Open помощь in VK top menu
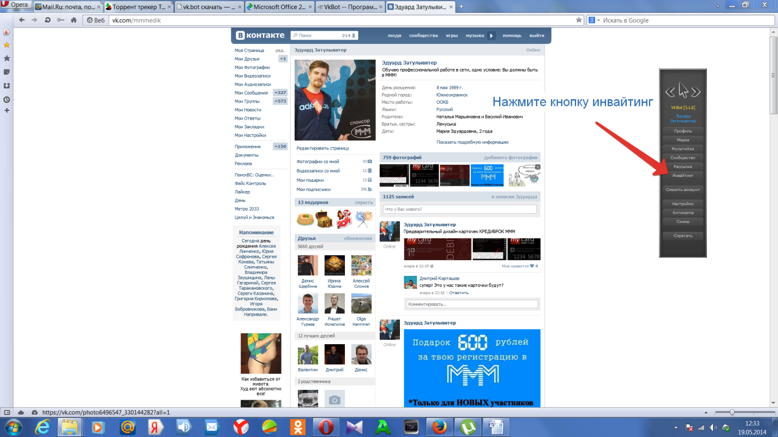This screenshot has height=437, width=778. tap(512, 36)
